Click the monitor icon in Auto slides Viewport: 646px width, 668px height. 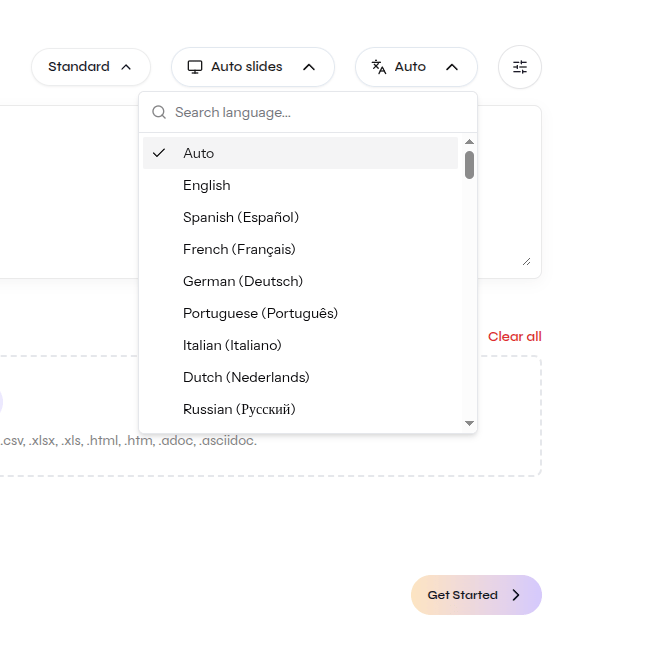[195, 67]
